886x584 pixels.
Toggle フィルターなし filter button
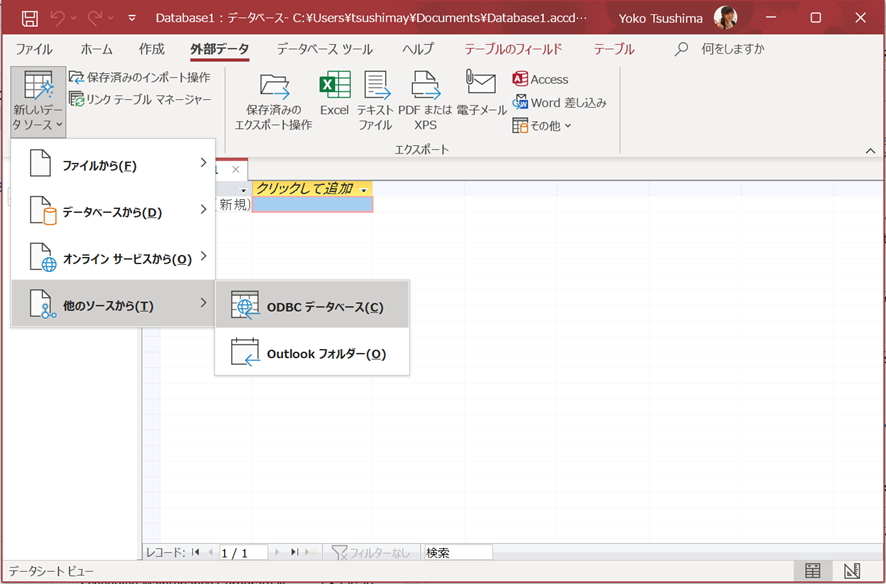coord(370,552)
